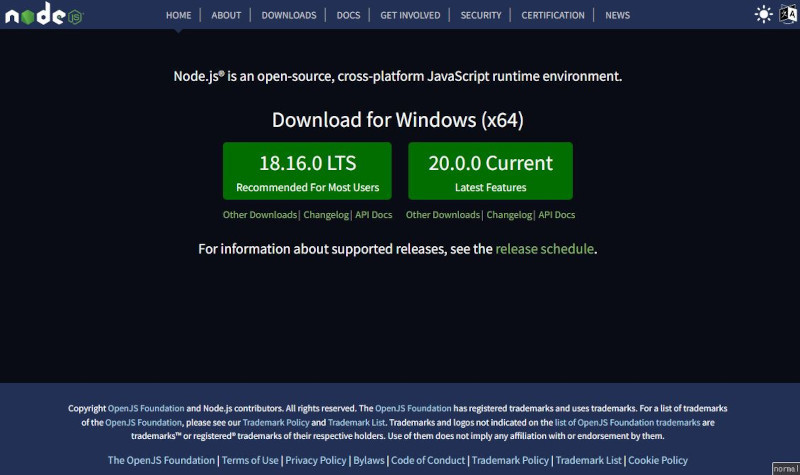Open the NEWS nav item
Screen dimensions: 800x475
[x=617, y=15]
